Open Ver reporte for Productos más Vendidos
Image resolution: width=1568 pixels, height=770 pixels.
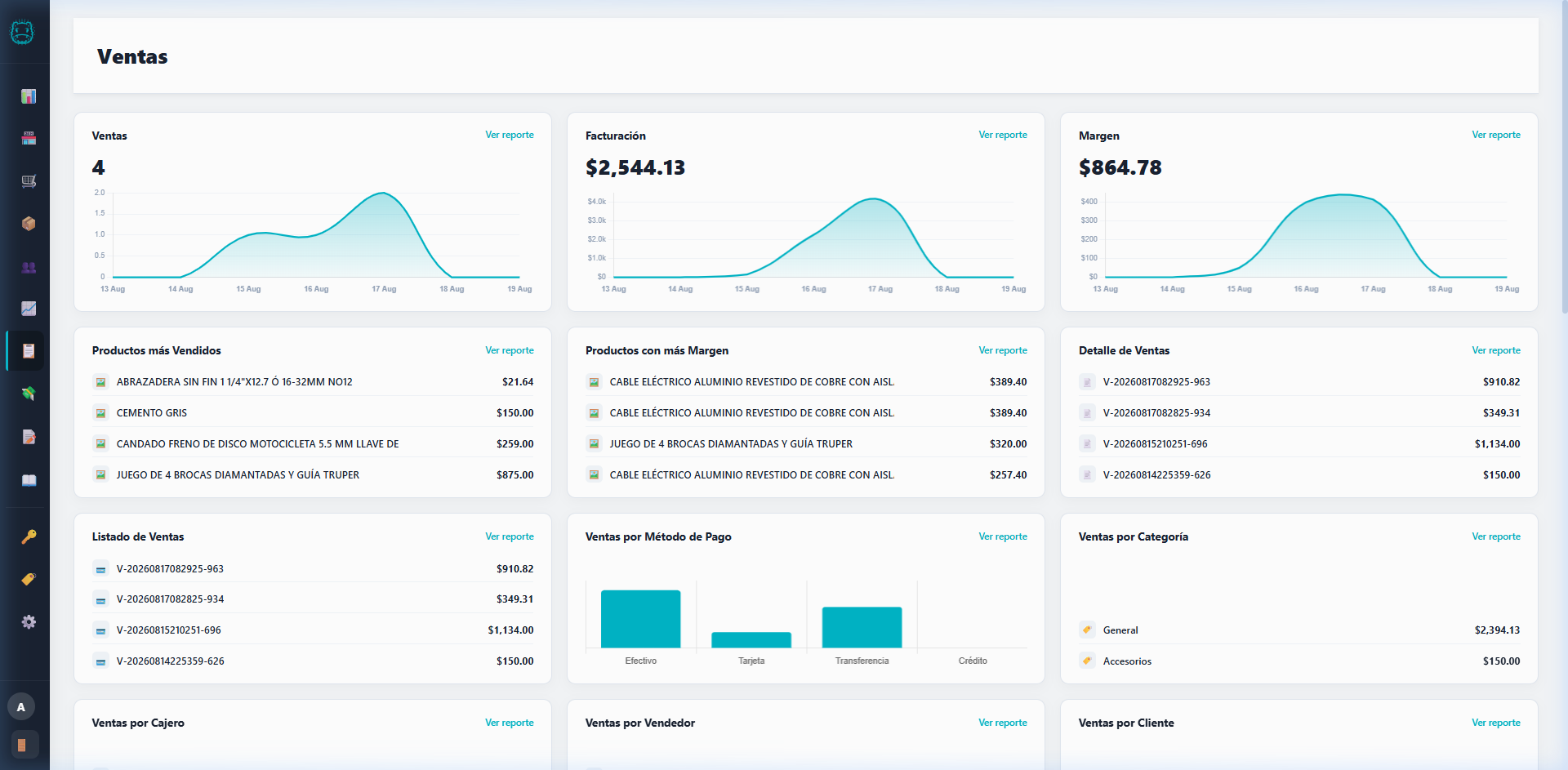[510, 350]
